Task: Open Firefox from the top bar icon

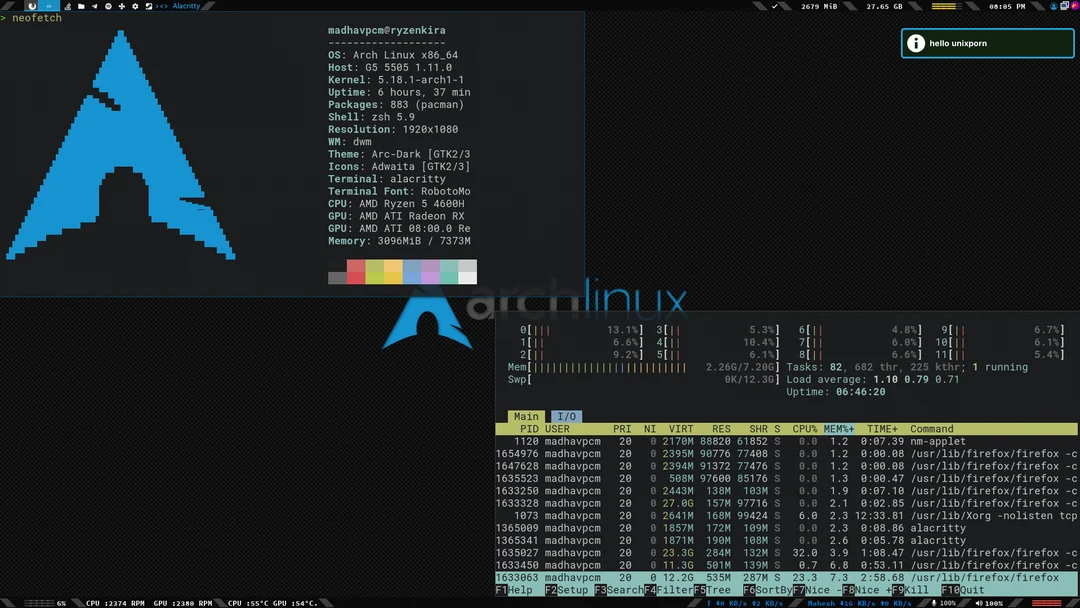Action: 32,6
